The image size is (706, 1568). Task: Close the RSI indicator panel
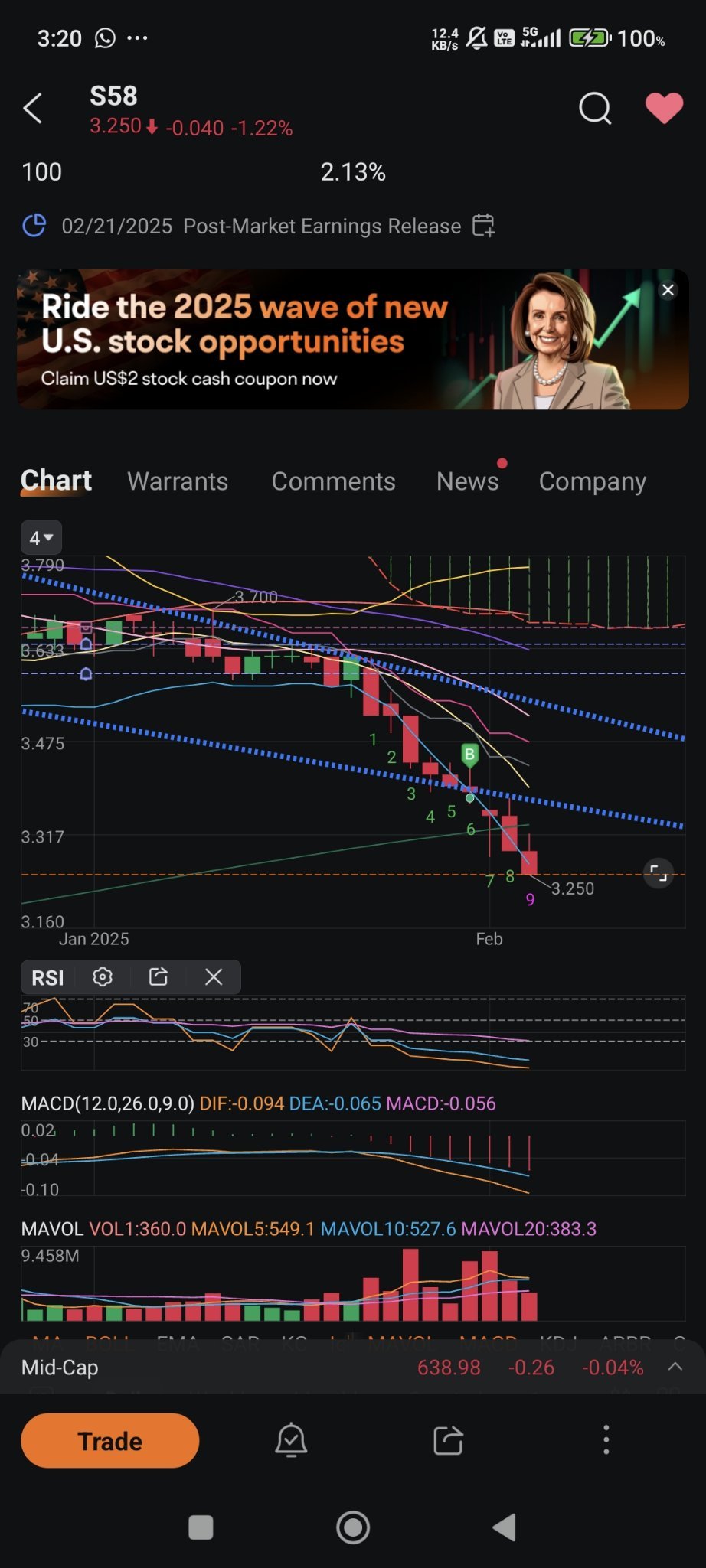[214, 977]
